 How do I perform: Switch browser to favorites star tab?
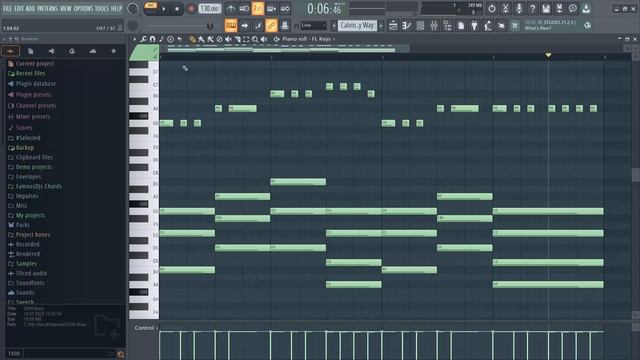(113, 51)
